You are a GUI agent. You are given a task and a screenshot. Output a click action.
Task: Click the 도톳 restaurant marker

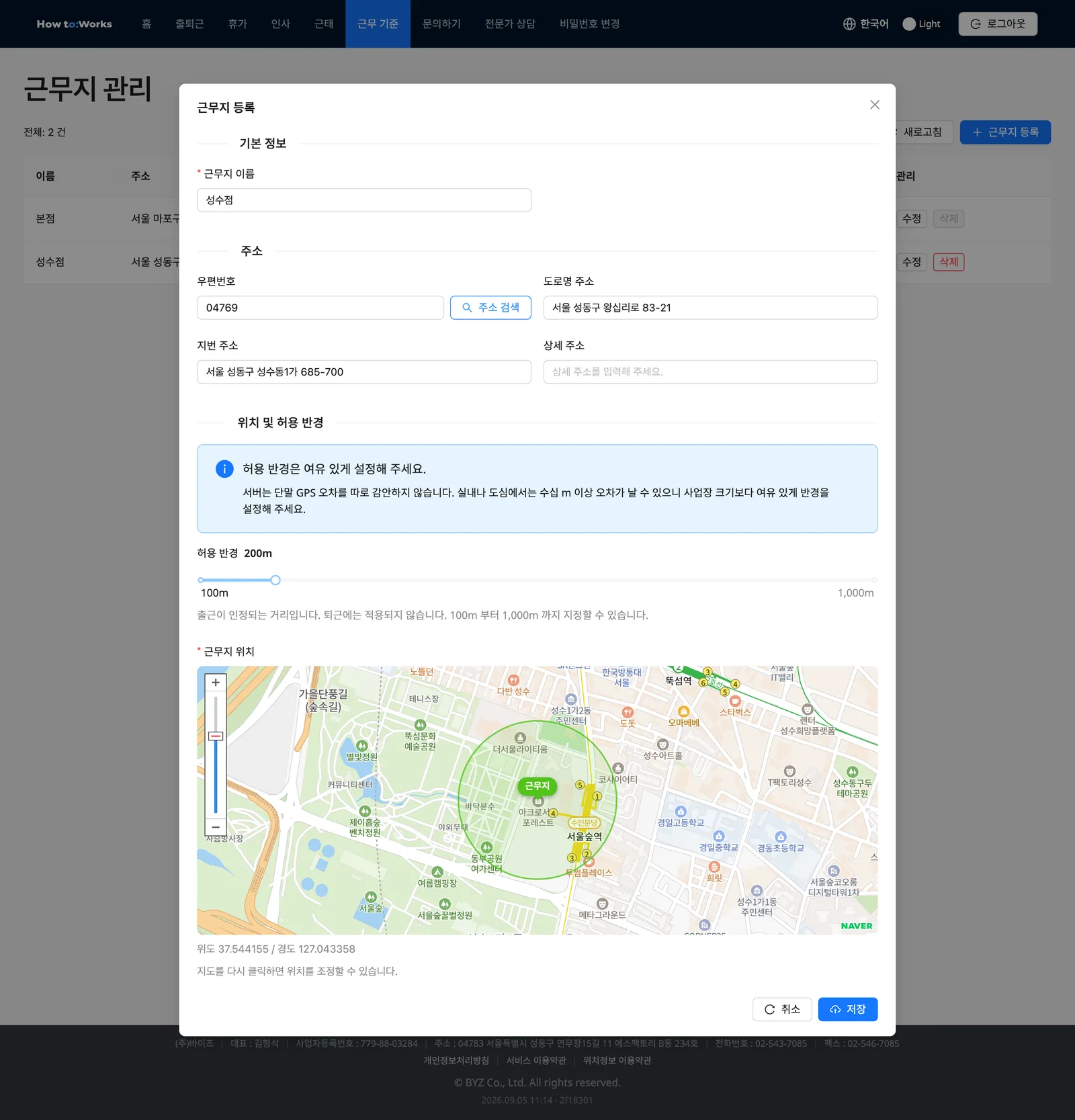click(x=628, y=712)
